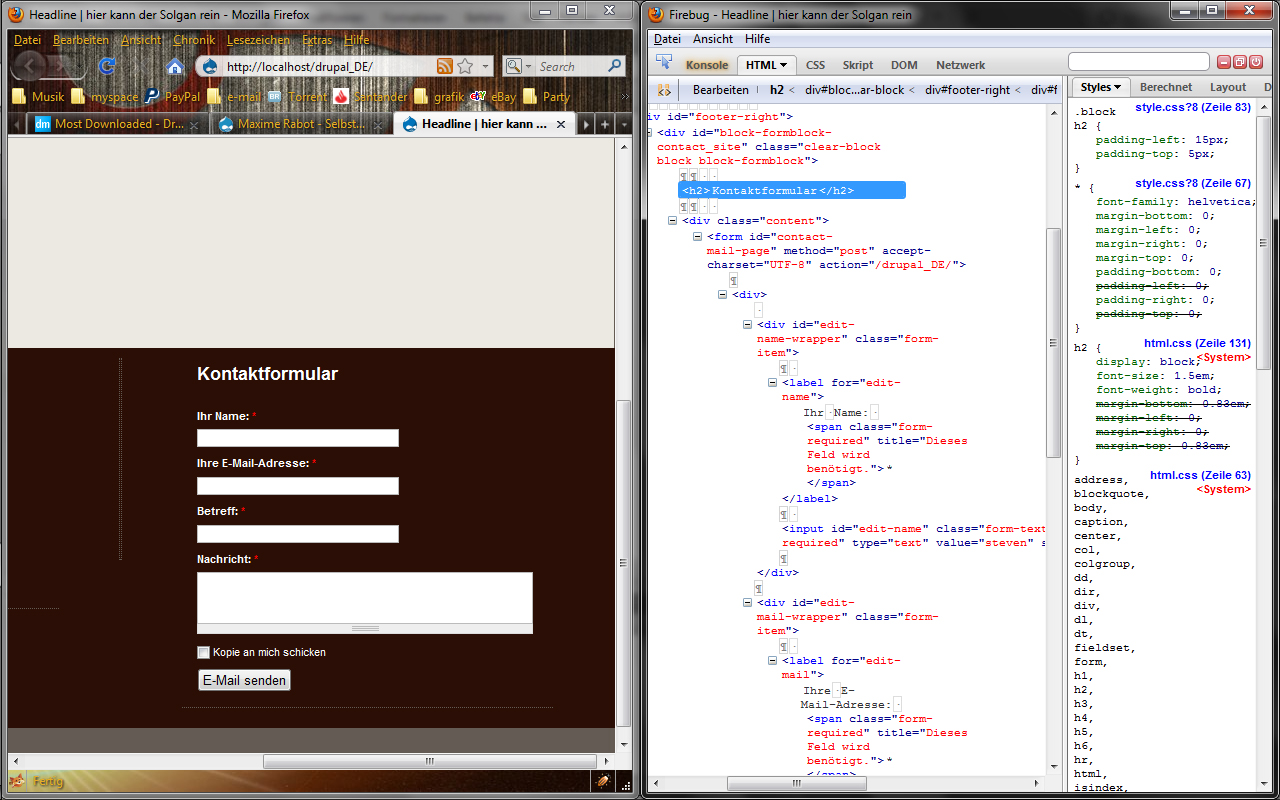Image resolution: width=1280 pixels, height=800 pixels.
Task: Collapse the contact-mail-page form node
Action: tap(698, 237)
